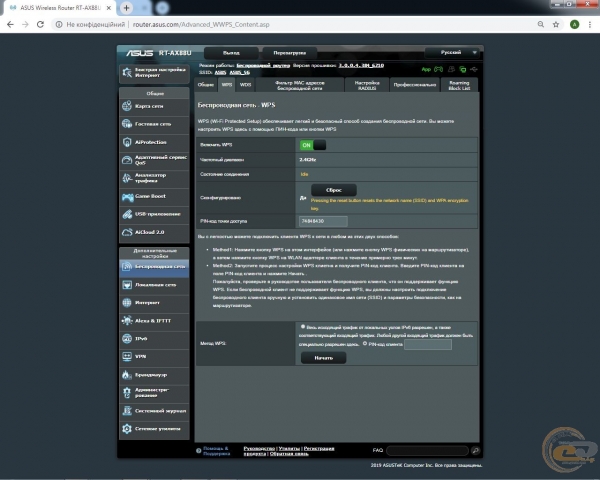Open the browser zoom magnifier icon

(541, 24)
